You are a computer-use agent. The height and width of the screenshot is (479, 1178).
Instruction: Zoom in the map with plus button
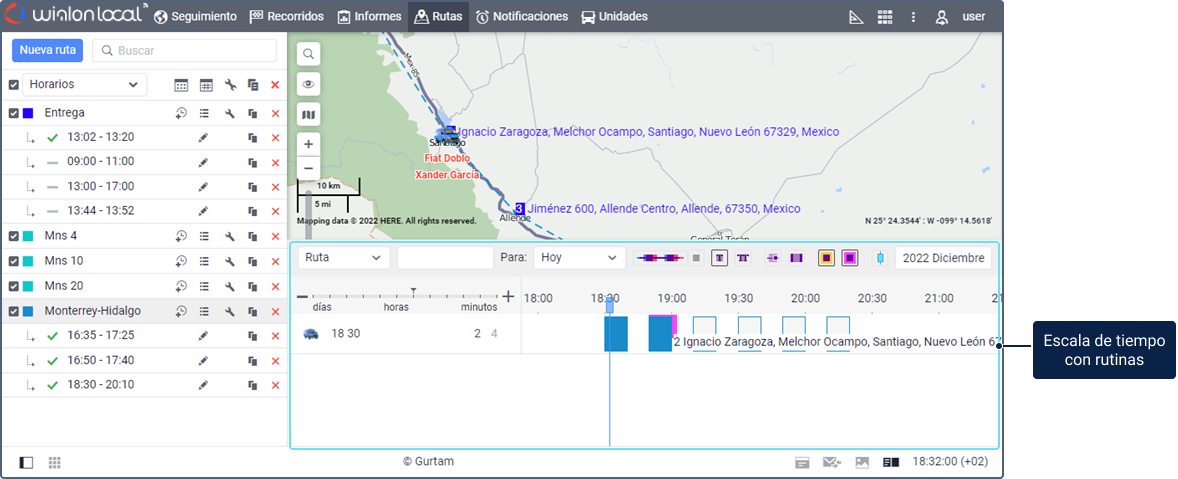[x=309, y=144]
